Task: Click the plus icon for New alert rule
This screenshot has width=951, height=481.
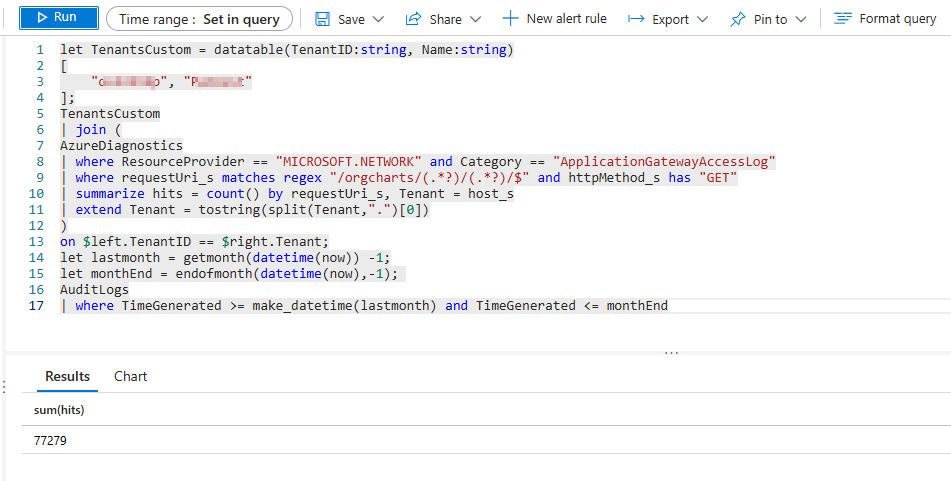Action: pyautogui.click(x=511, y=19)
